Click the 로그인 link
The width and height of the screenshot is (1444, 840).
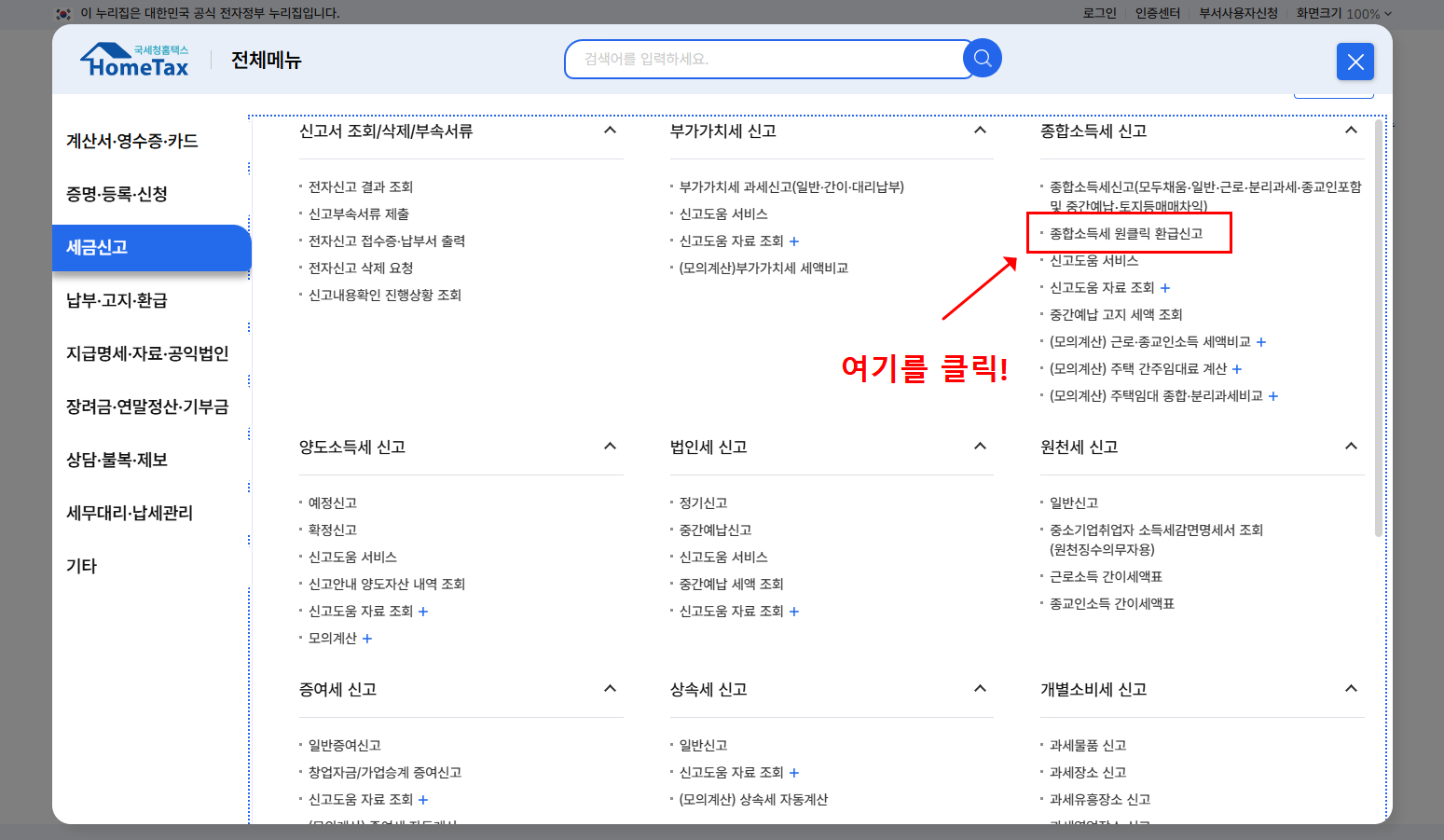click(1098, 14)
